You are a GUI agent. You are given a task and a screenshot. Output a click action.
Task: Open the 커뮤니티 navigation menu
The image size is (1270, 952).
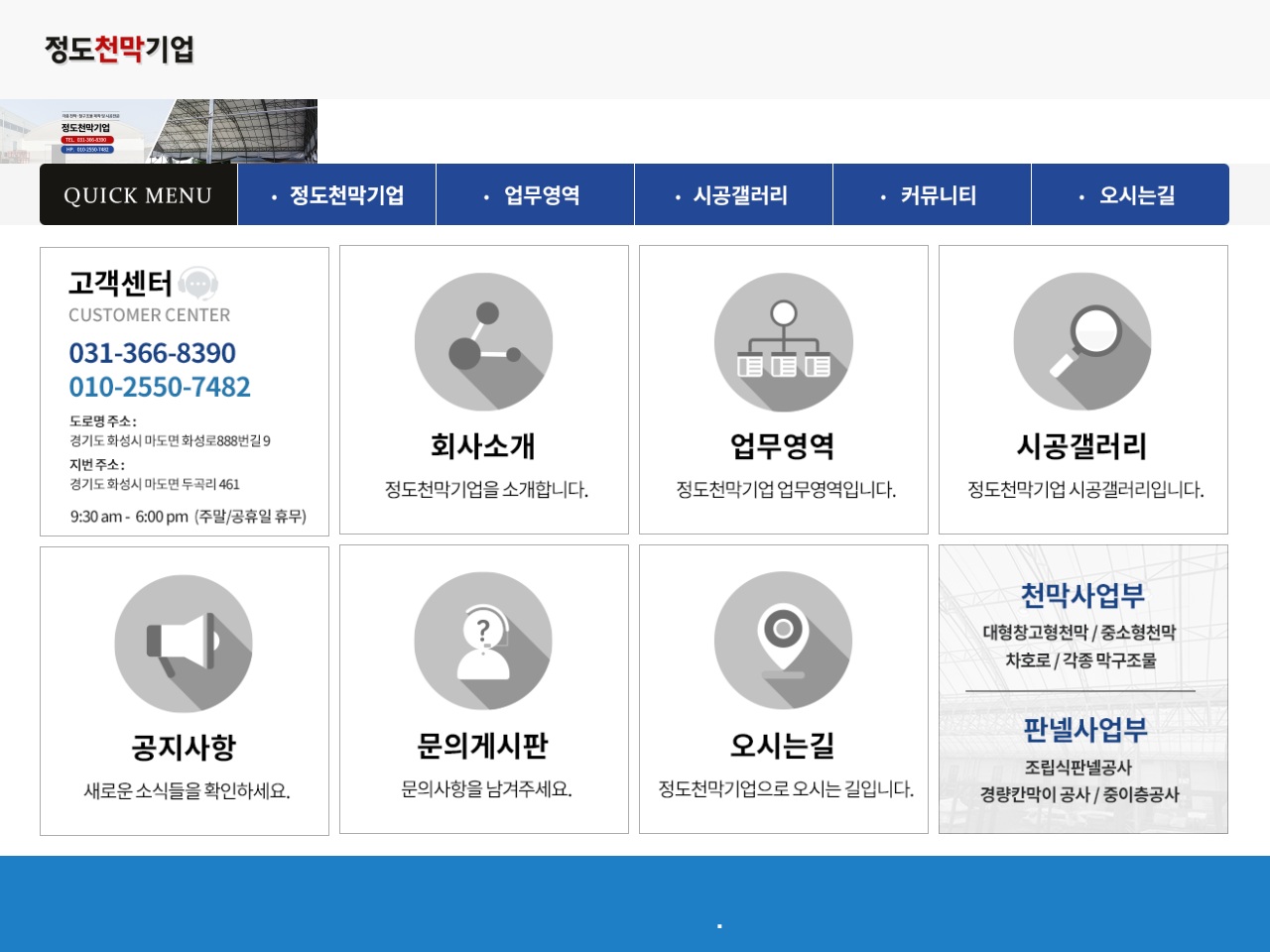932,195
